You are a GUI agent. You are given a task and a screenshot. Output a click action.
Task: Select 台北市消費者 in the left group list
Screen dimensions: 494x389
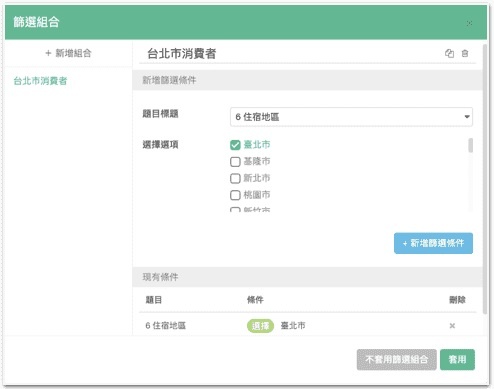(x=40, y=81)
